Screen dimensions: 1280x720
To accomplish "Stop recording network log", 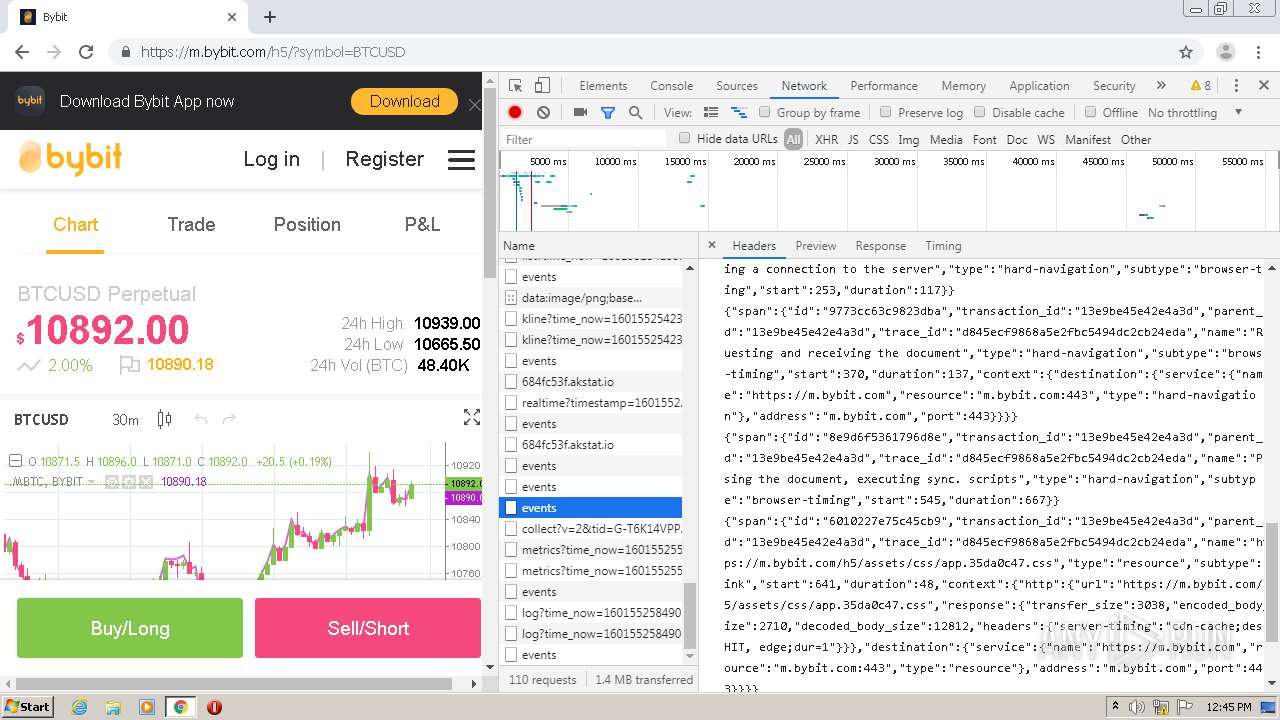I will pyautogui.click(x=515, y=113).
